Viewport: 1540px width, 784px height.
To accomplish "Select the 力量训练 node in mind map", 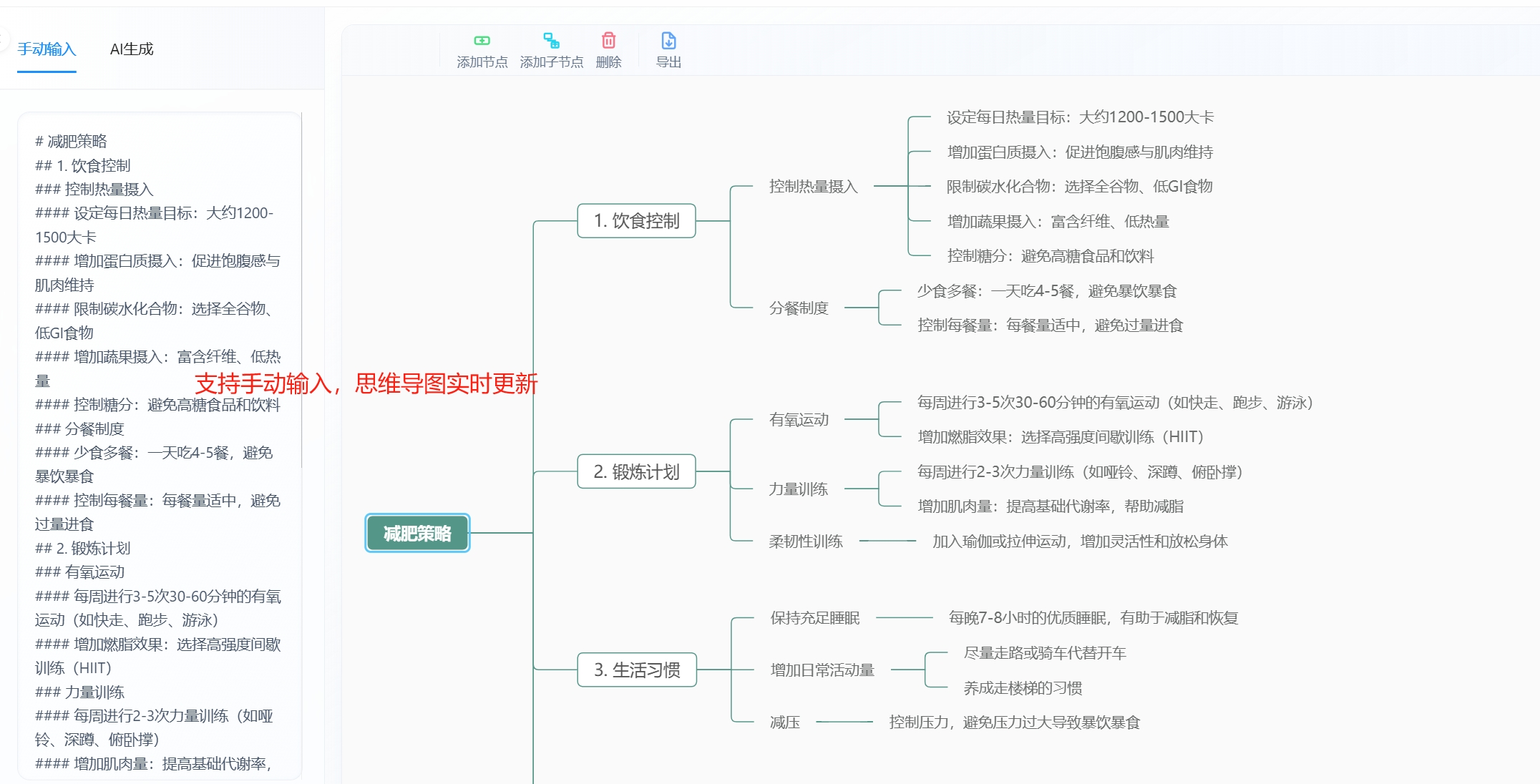I will point(799,489).
